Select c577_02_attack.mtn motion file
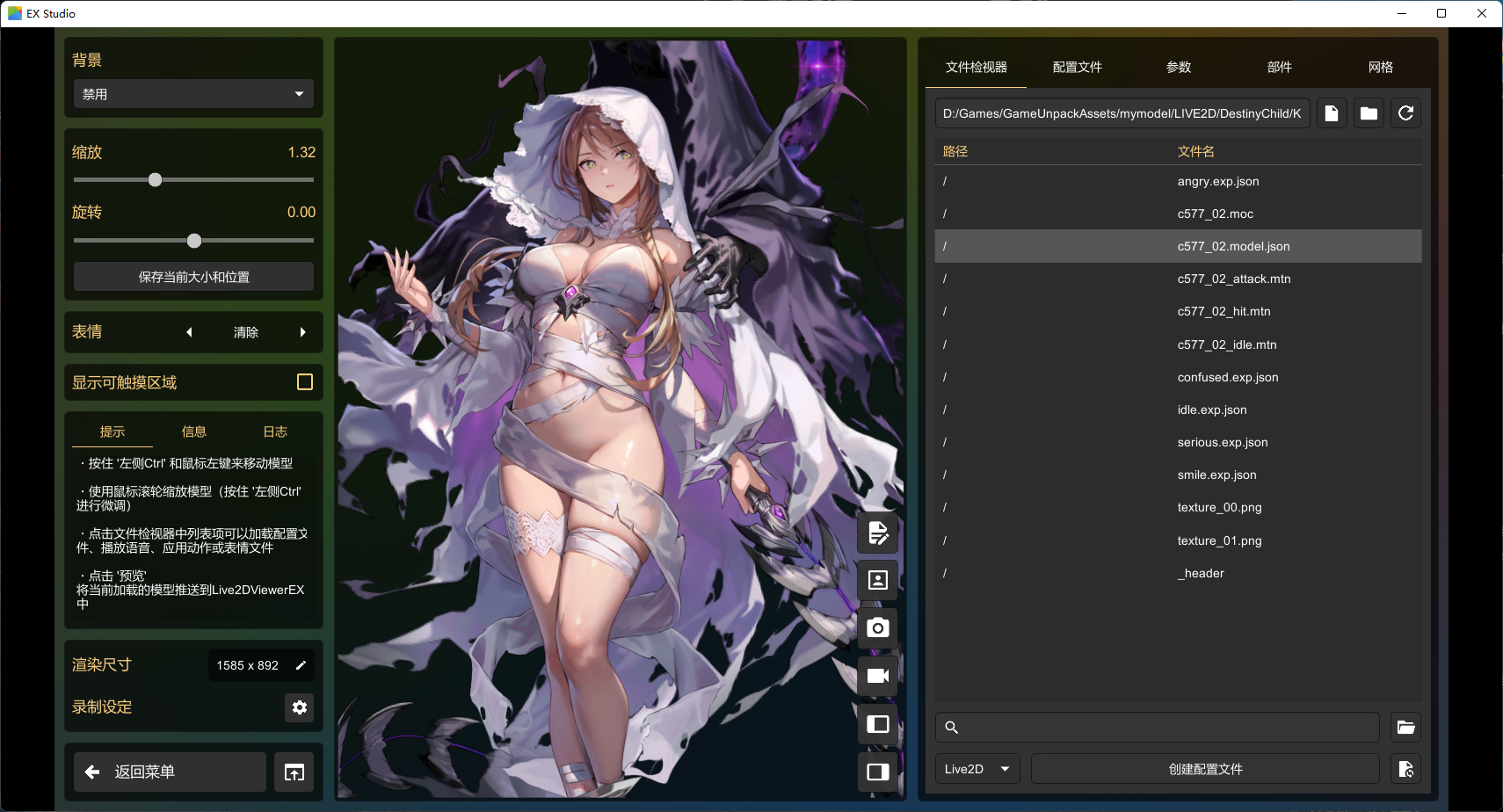This screenshot has height=812, width=1503. point(1178,279)
